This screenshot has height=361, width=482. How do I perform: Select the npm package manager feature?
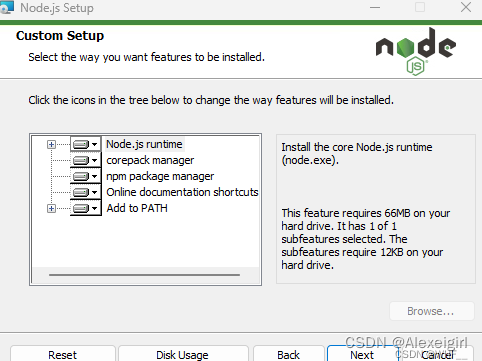pos(160,176)
